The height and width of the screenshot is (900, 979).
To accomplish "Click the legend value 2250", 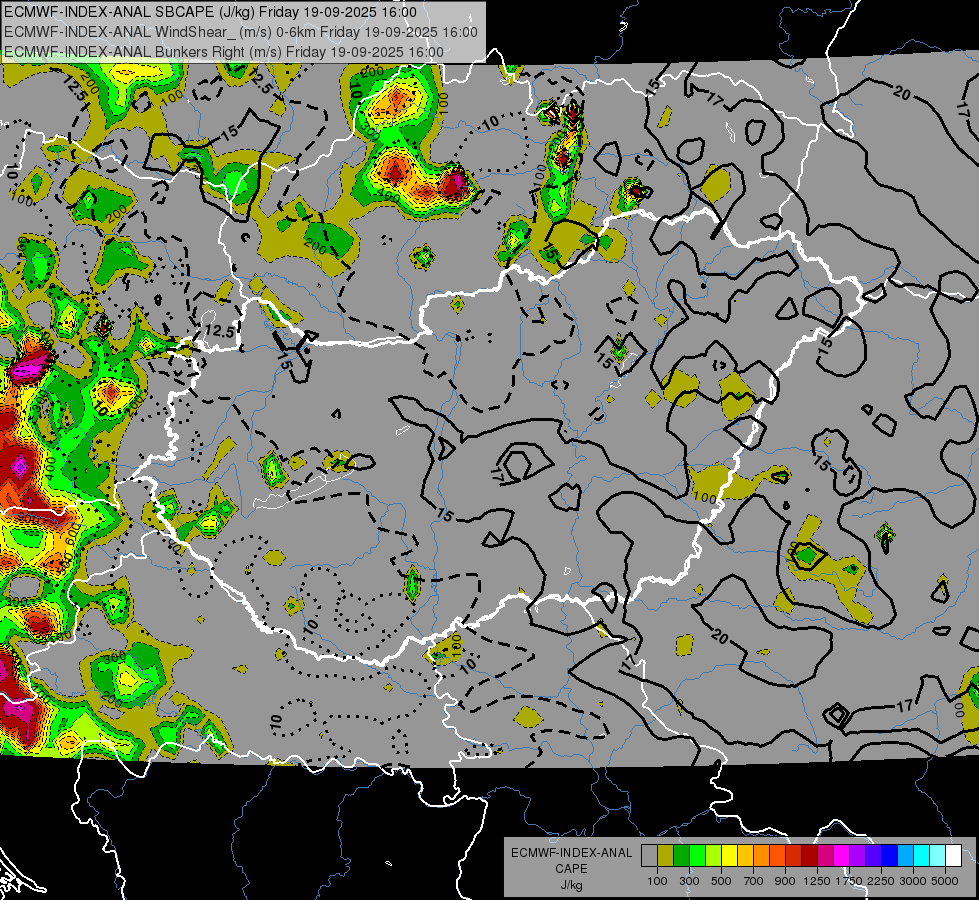I will [882, 881].
